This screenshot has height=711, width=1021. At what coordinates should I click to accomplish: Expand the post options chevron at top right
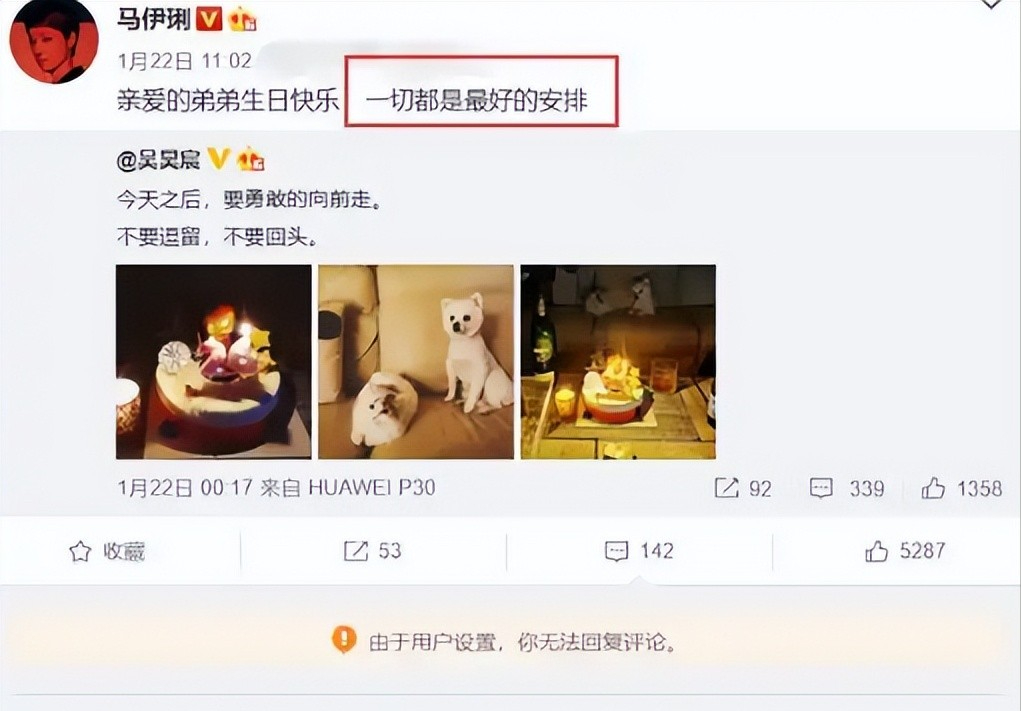pos(992,4)
